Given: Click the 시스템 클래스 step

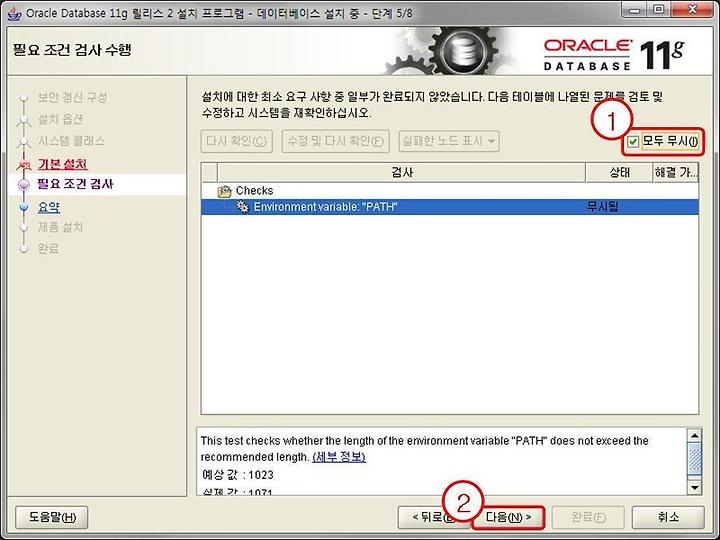Looking at the screenshot, I should pyautogui.click(x=72, y=141).
